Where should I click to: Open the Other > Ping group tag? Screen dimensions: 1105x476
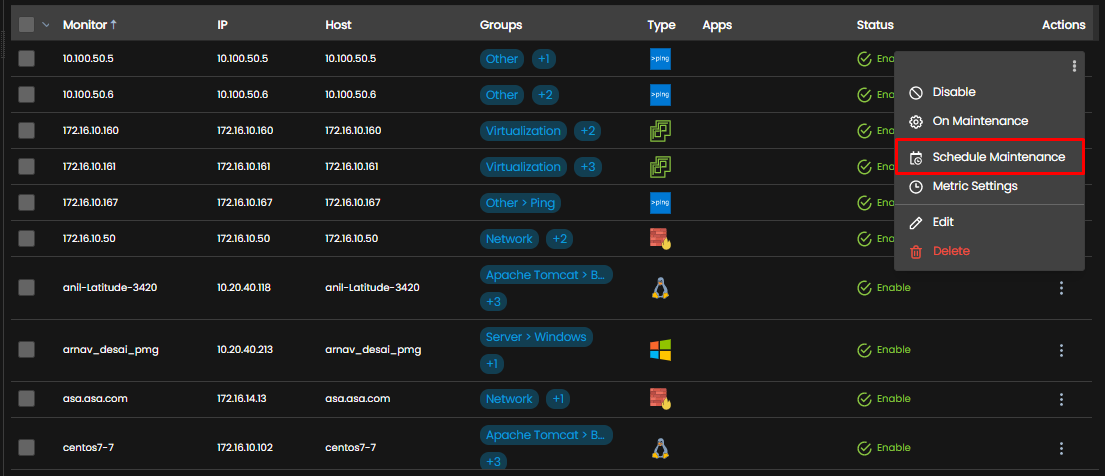tap(520, 203)
